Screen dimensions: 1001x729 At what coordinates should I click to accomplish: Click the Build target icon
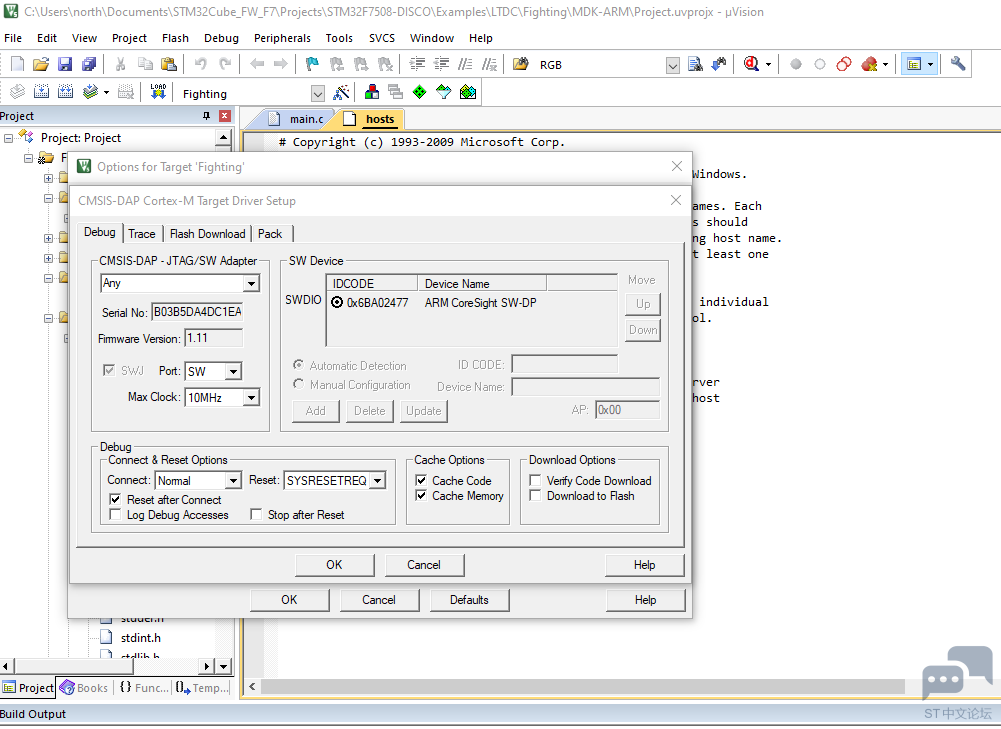[x=41, y=92]
